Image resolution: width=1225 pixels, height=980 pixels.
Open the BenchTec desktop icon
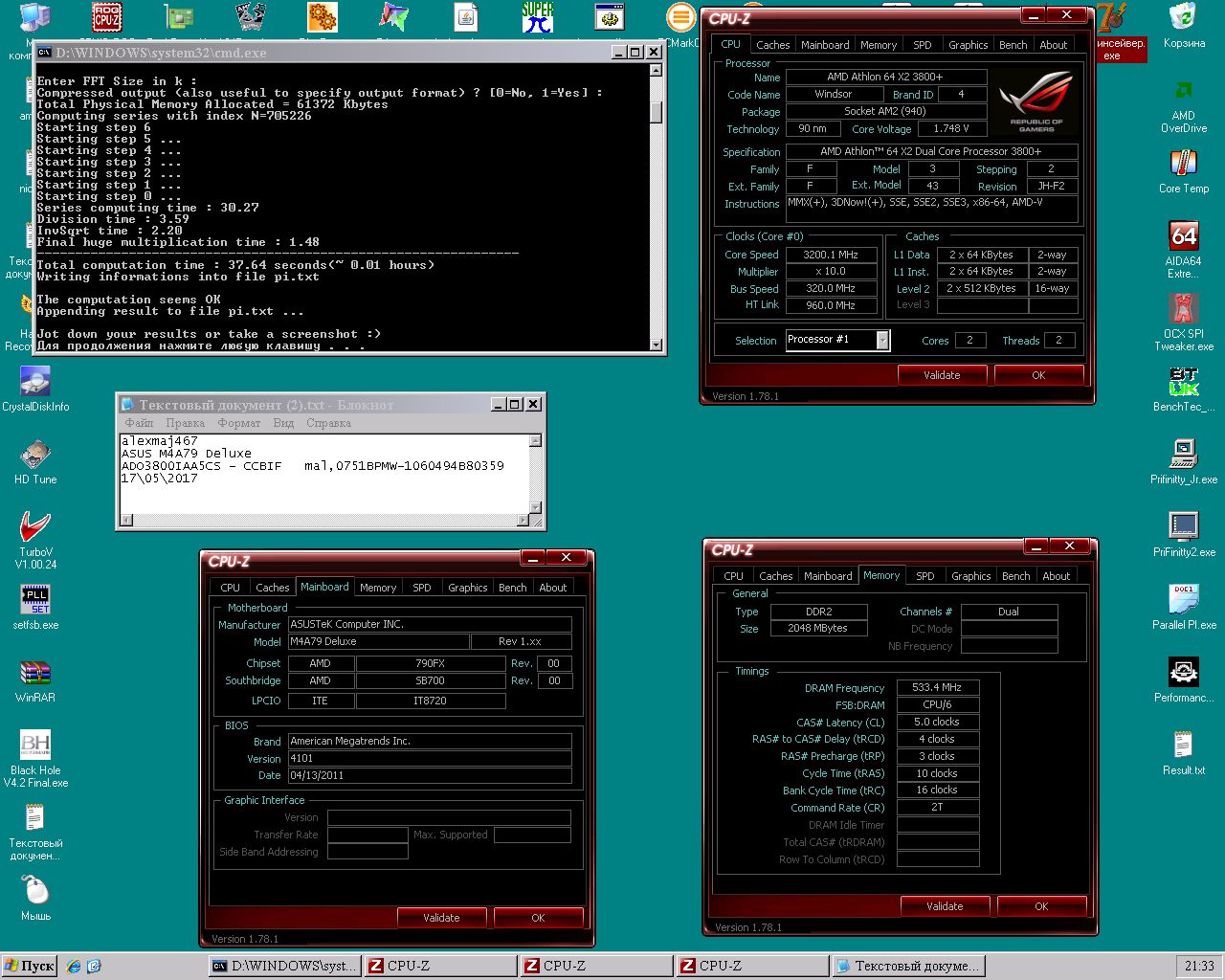coord(1184,389)
